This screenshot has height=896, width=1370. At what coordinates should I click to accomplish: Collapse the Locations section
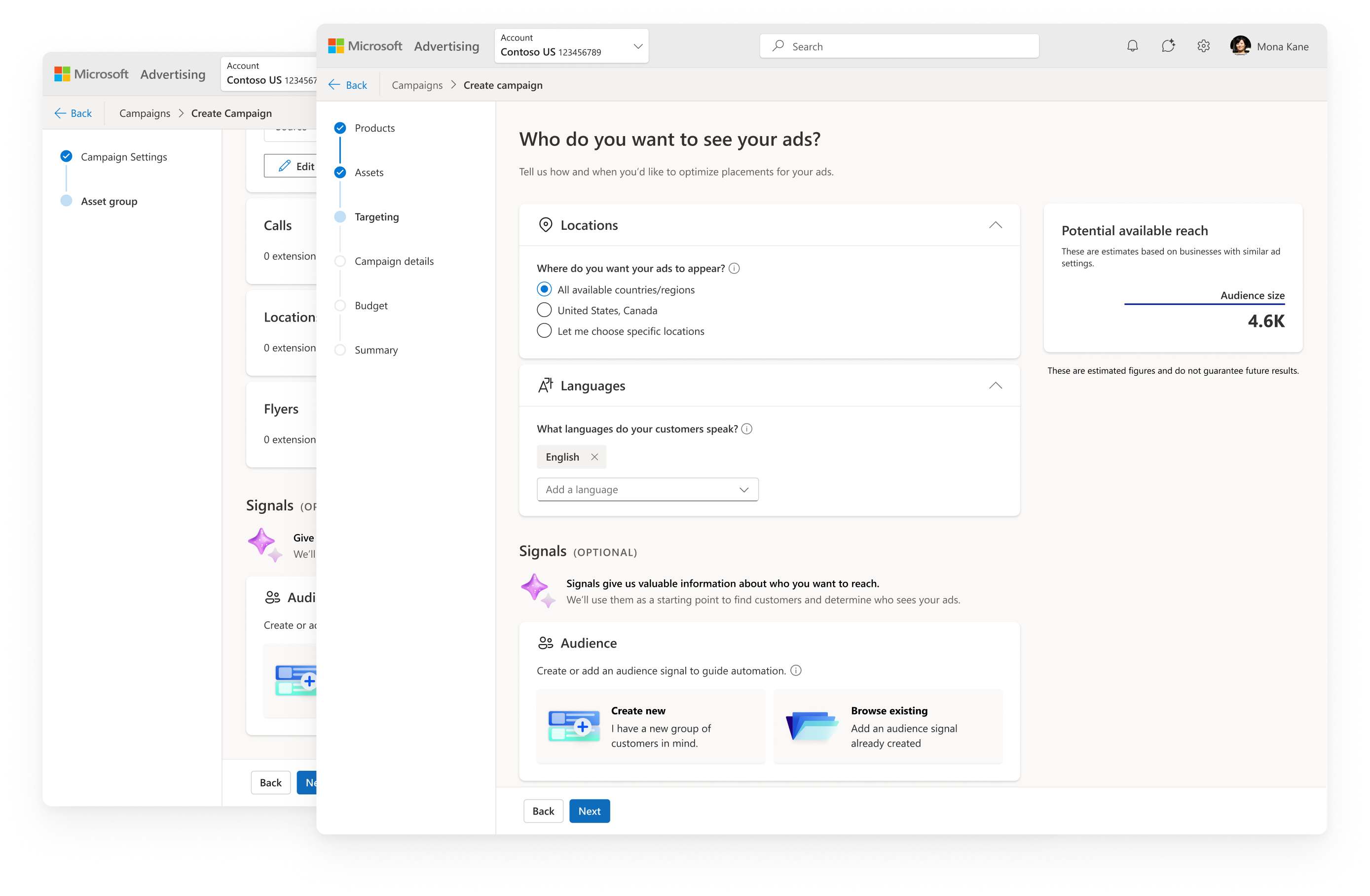pos(995,225)
